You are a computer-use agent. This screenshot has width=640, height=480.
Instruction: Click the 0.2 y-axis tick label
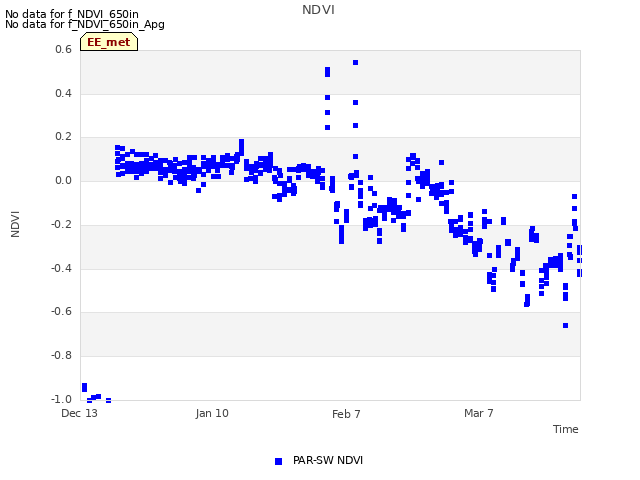[63, 137]
